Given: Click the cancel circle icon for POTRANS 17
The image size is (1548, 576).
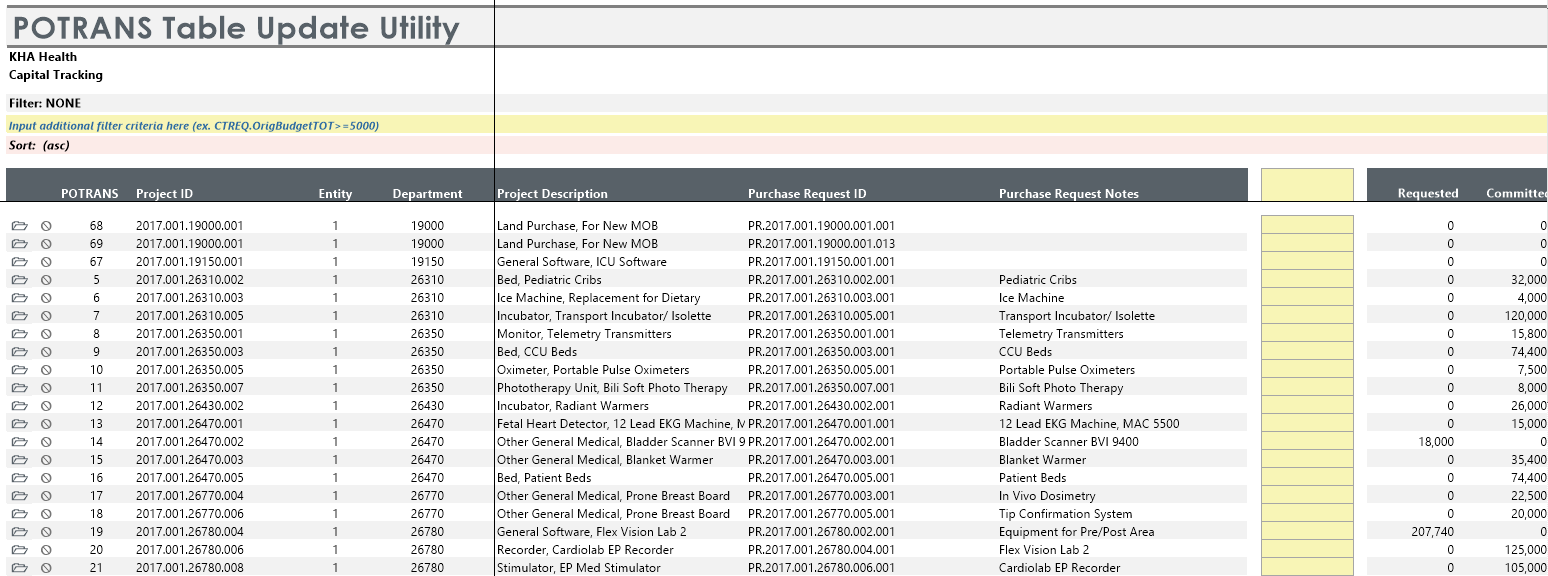Looking at the screenshot, I should [46, 496].
